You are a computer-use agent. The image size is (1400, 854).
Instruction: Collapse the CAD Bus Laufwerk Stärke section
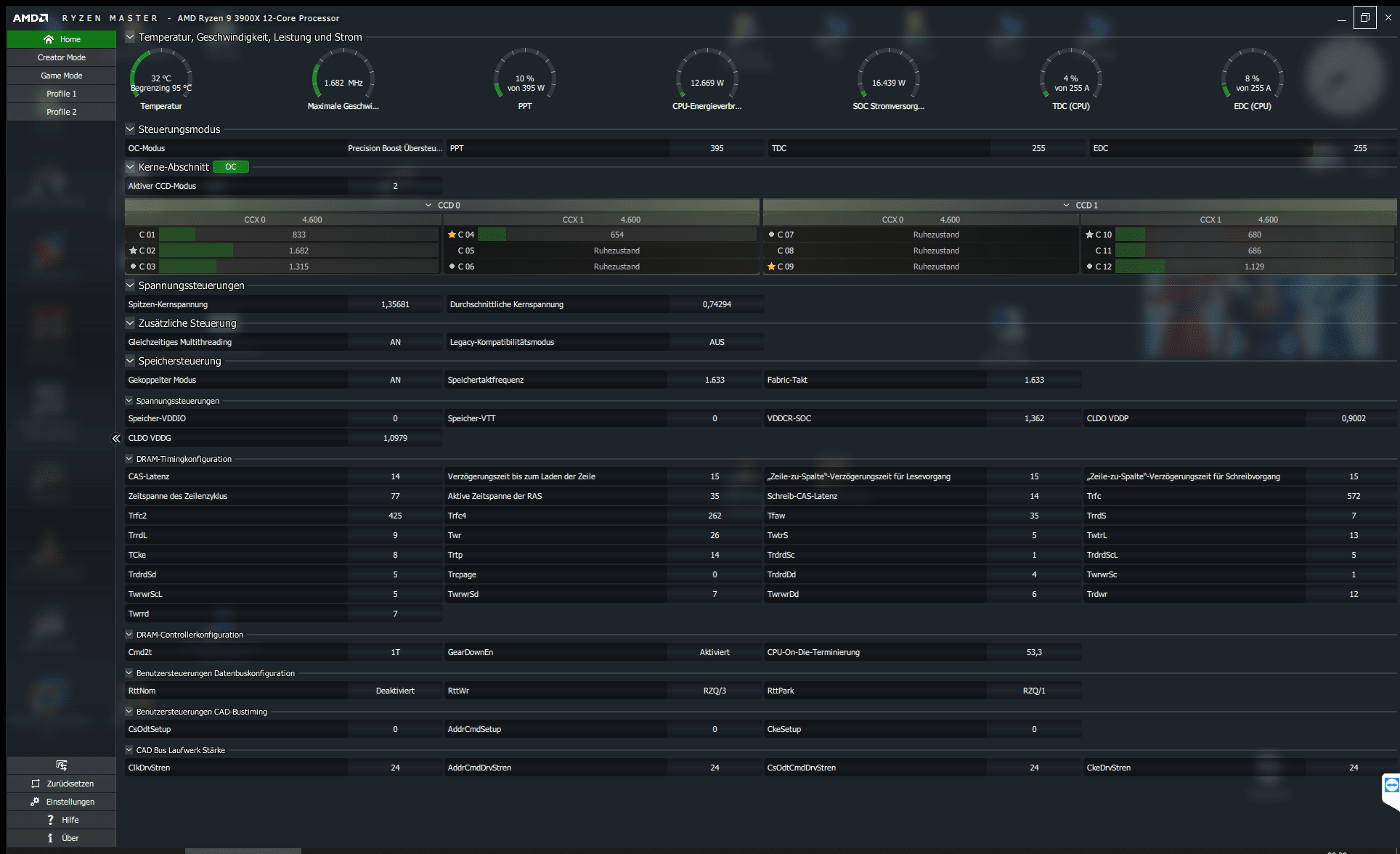pos(129,750)
